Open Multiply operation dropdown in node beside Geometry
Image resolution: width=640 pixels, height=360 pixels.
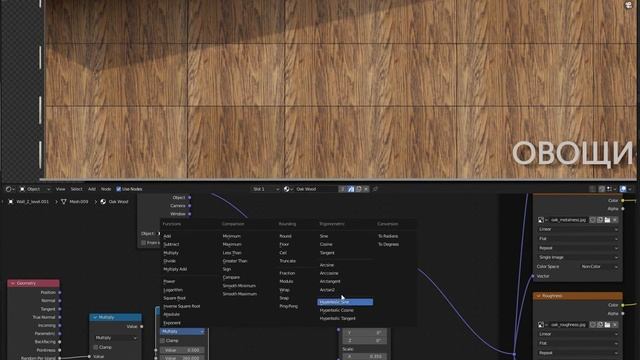point(116,338)
